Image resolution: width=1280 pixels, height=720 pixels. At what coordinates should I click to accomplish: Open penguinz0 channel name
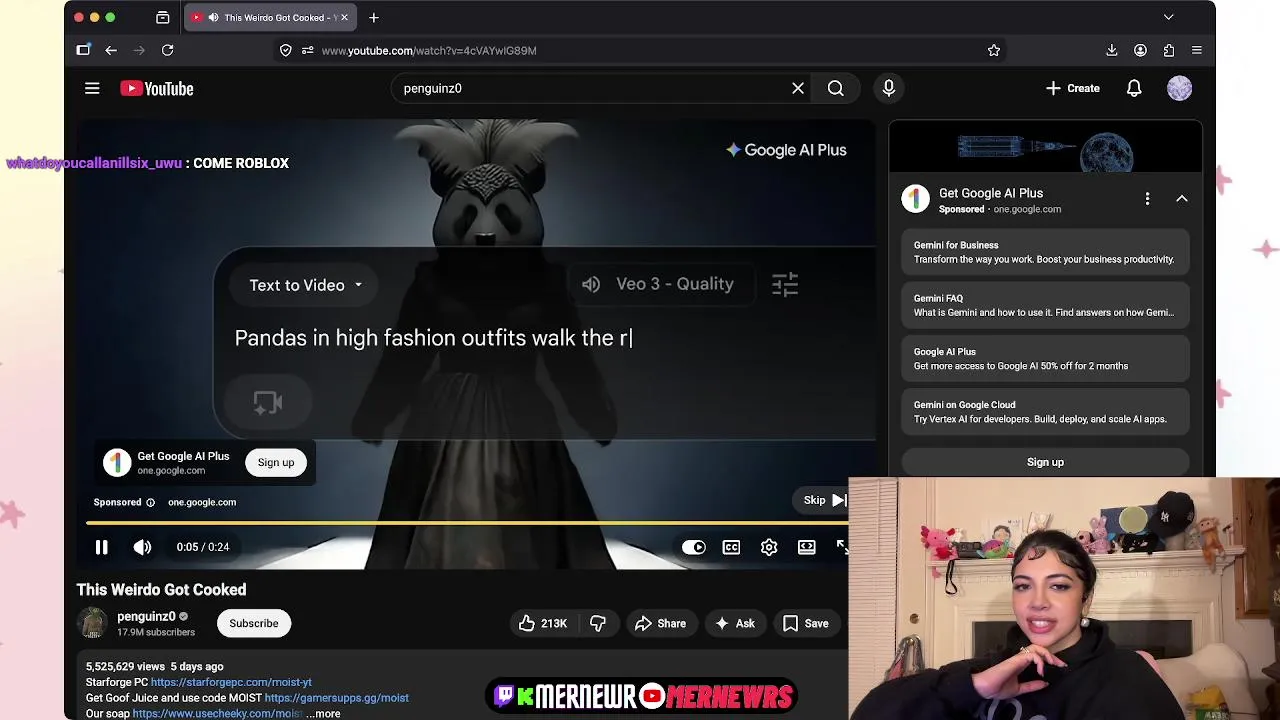(146, 617)
